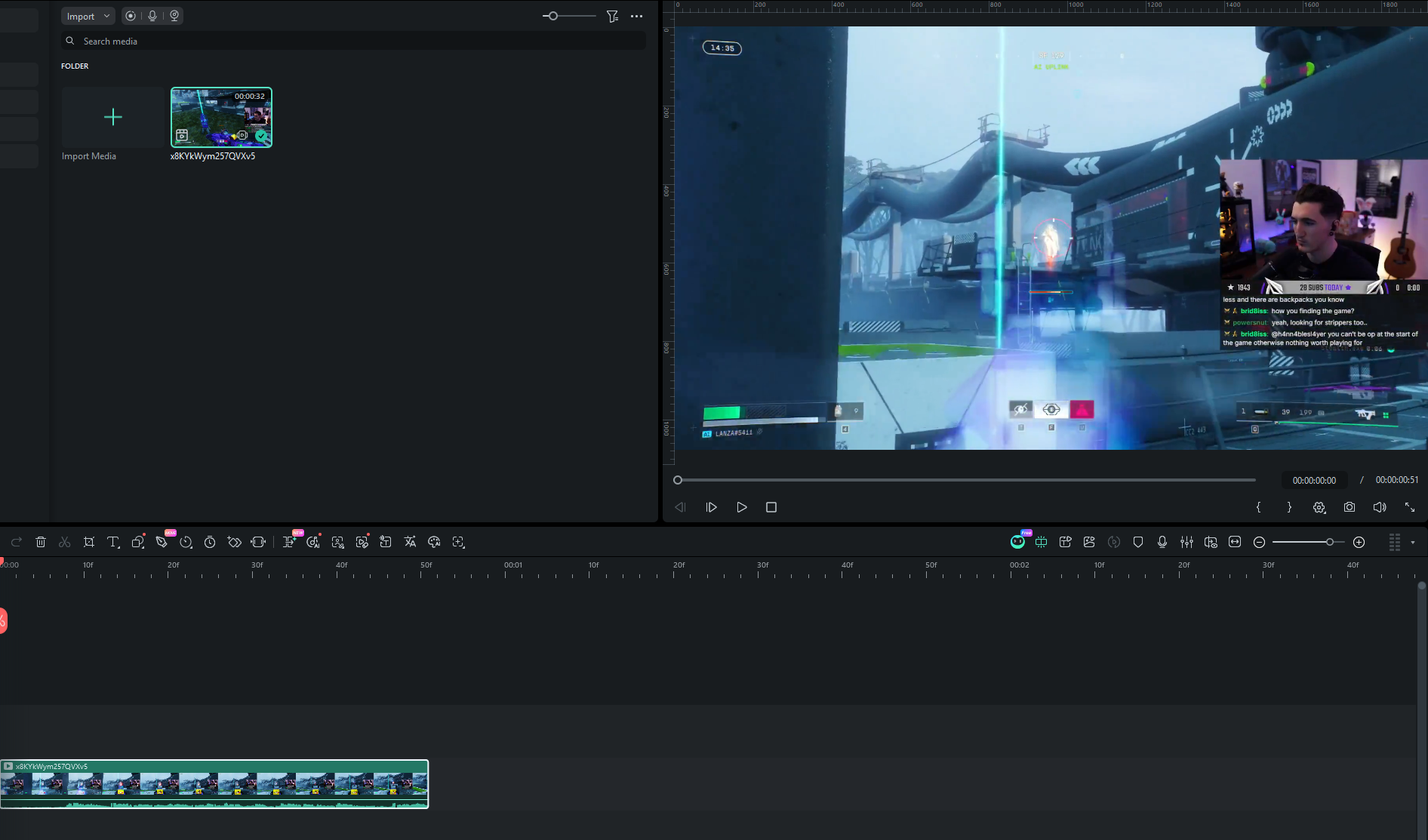1428x840 pixels.
Task: Open the AI Translation tool
Action: tap(410, 542)
